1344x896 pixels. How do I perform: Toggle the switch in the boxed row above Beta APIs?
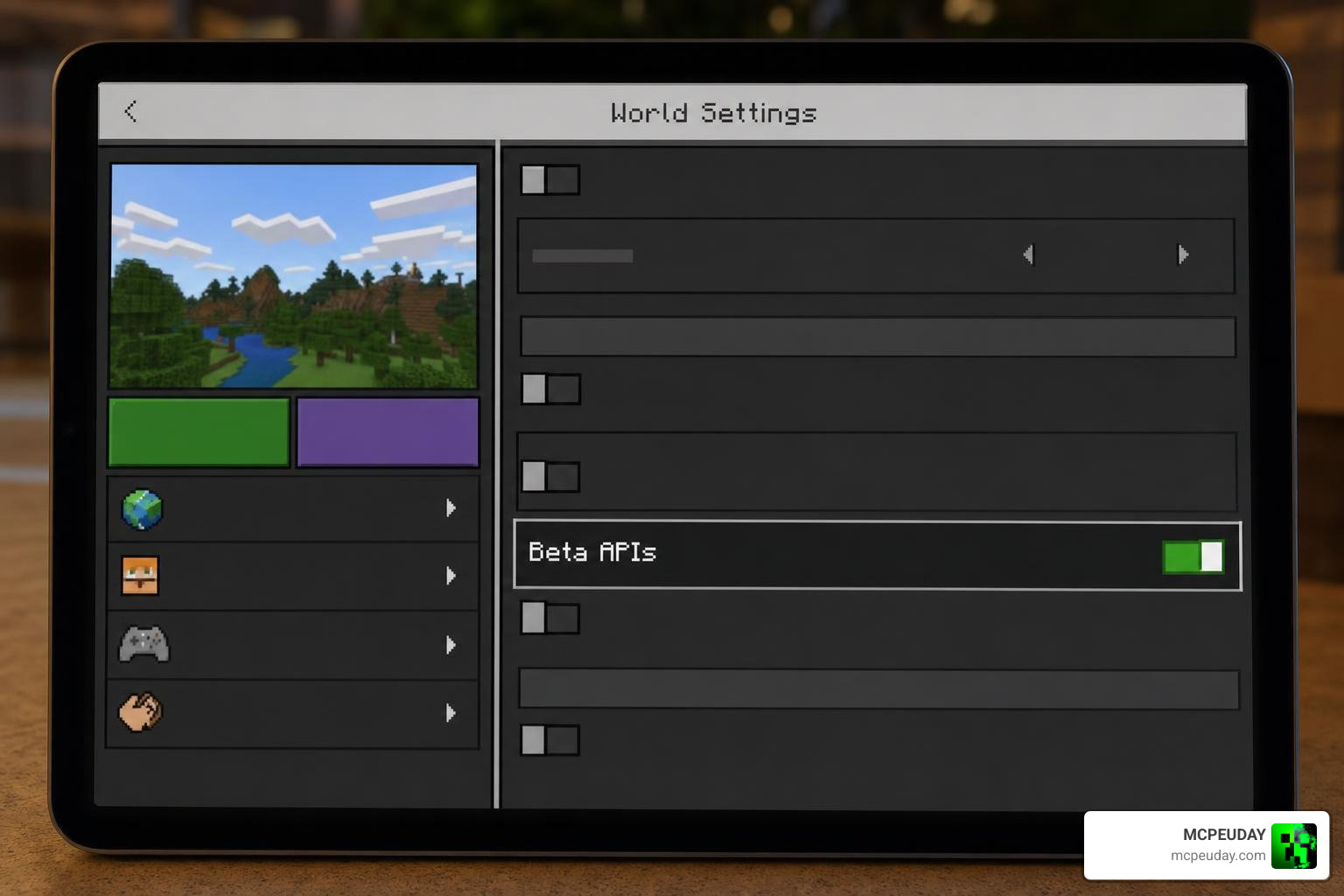550,477
